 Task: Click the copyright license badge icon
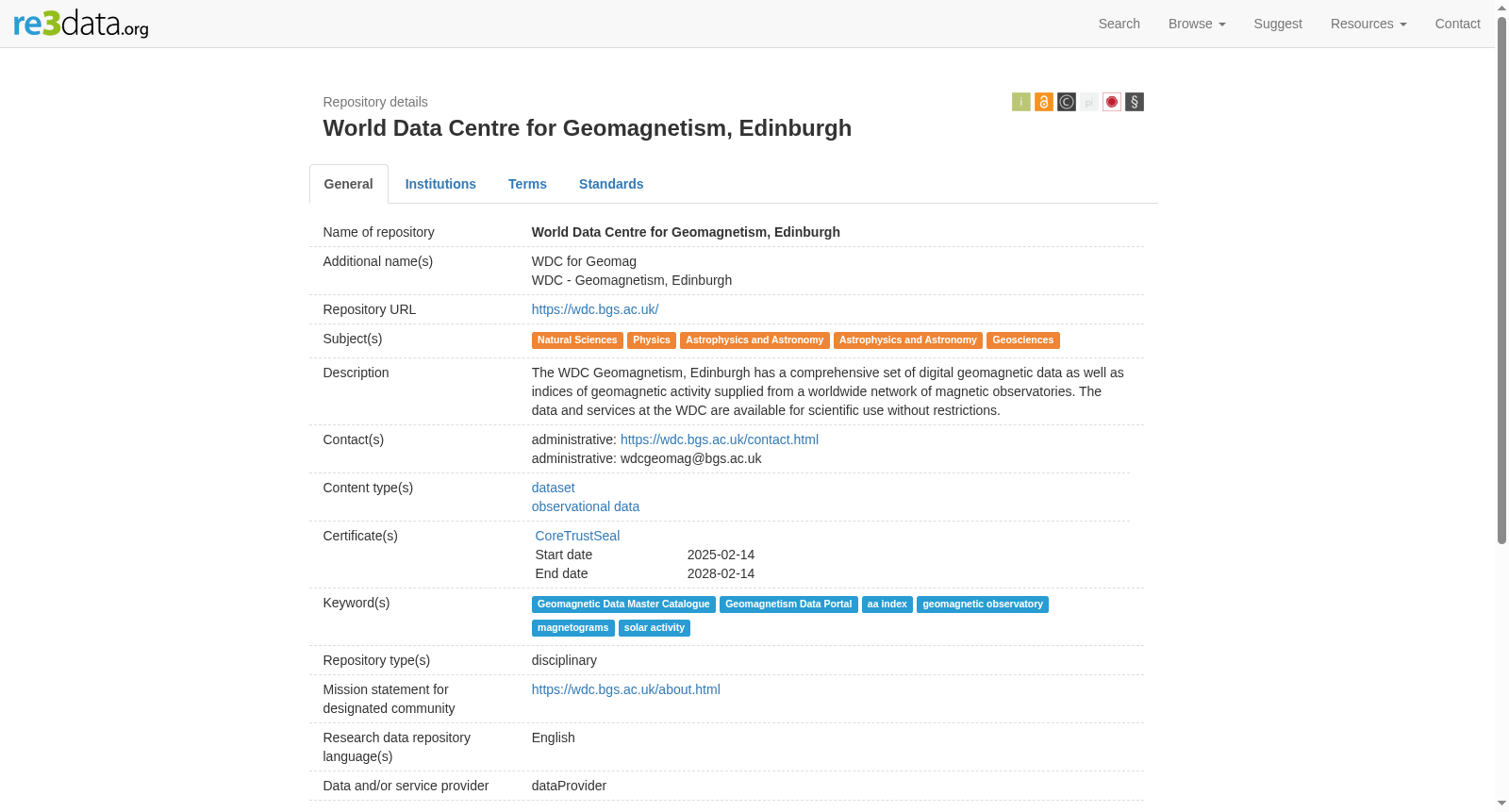pyautogui.click(x=1066, y=102)
